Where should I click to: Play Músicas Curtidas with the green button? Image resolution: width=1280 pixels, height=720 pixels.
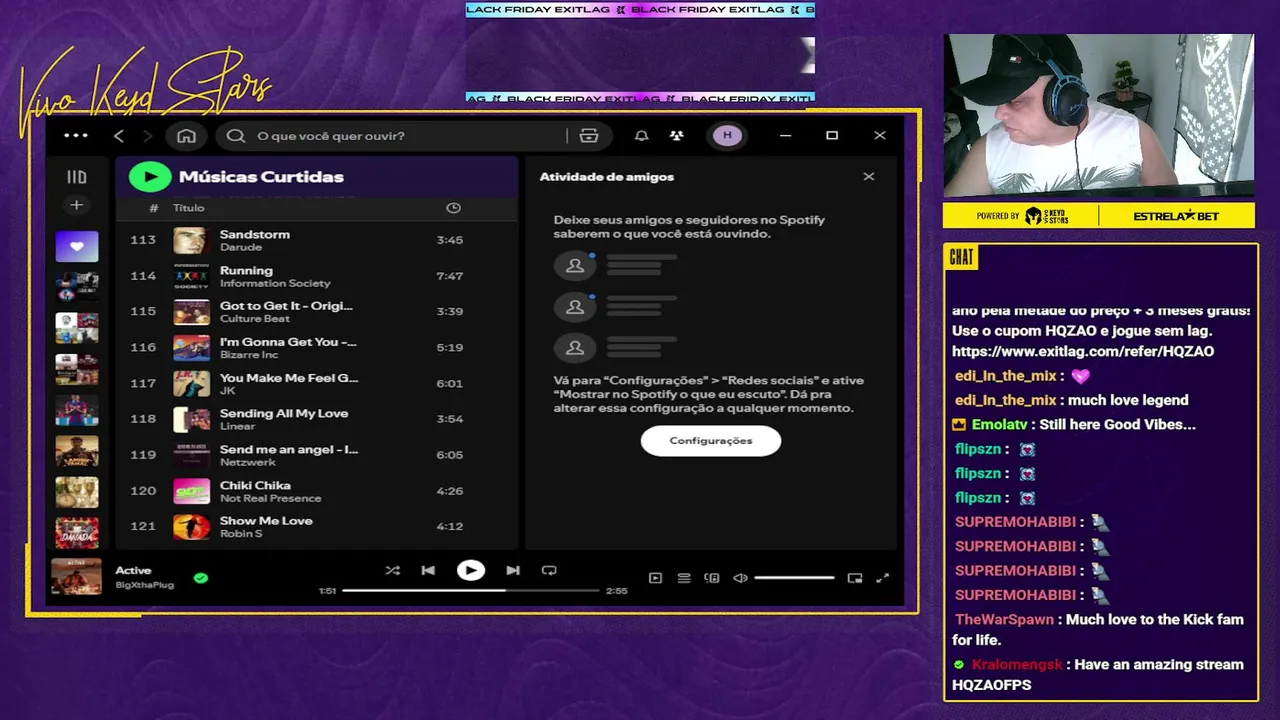click(x=150, y=177)
